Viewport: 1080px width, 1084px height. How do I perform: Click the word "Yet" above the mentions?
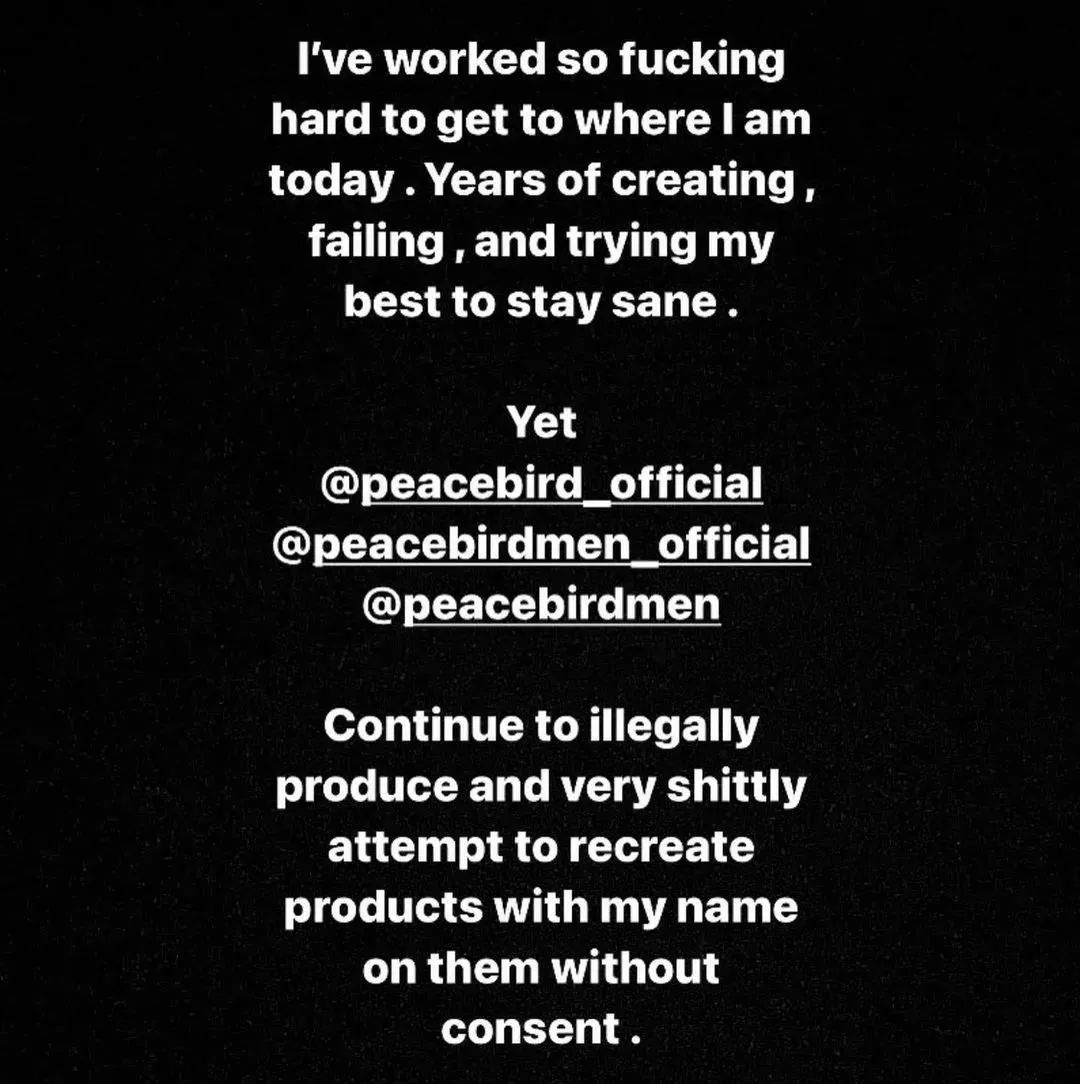[x=541, y=422]
